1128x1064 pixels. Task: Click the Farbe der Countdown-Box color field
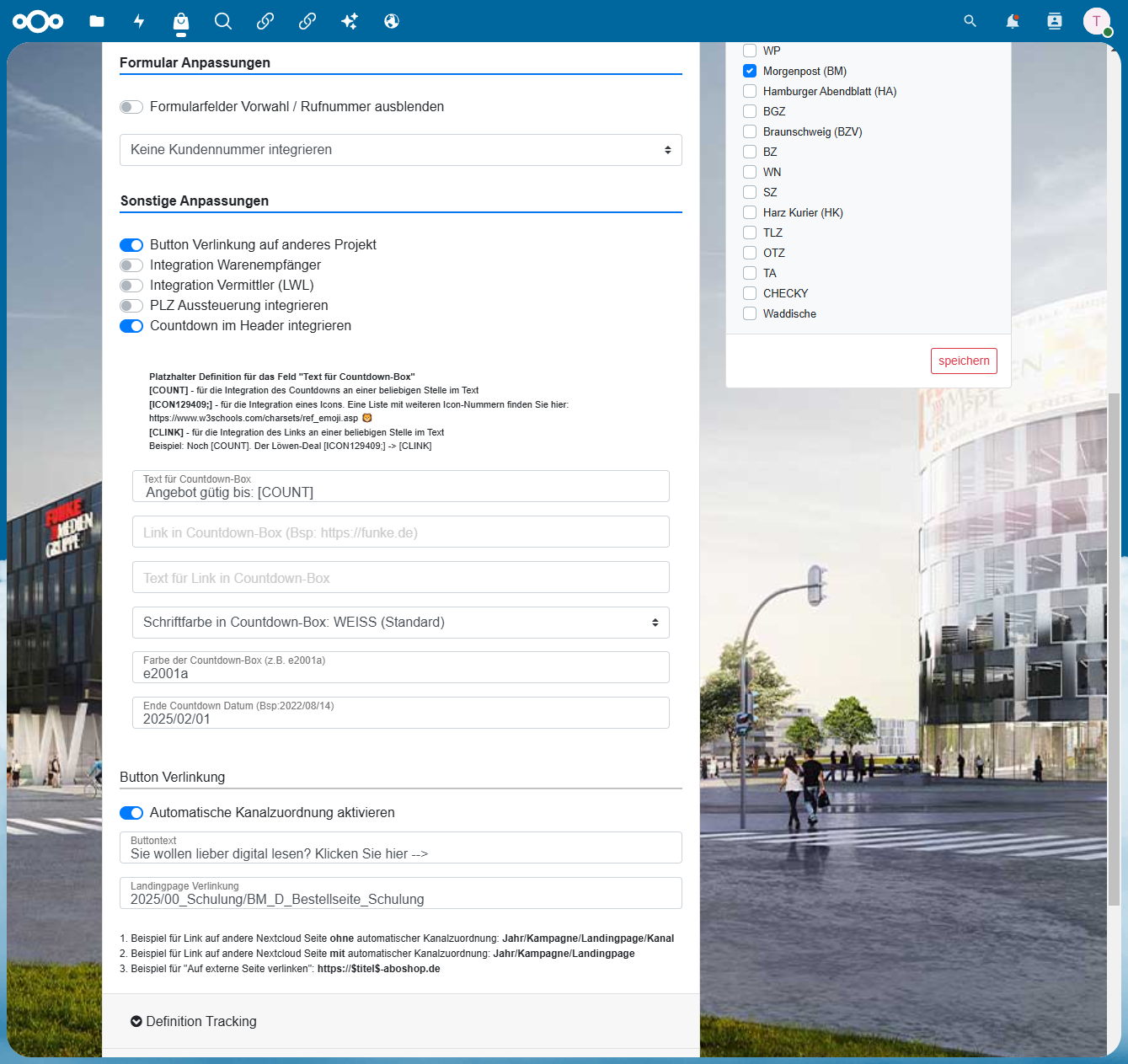coord(401,667)
